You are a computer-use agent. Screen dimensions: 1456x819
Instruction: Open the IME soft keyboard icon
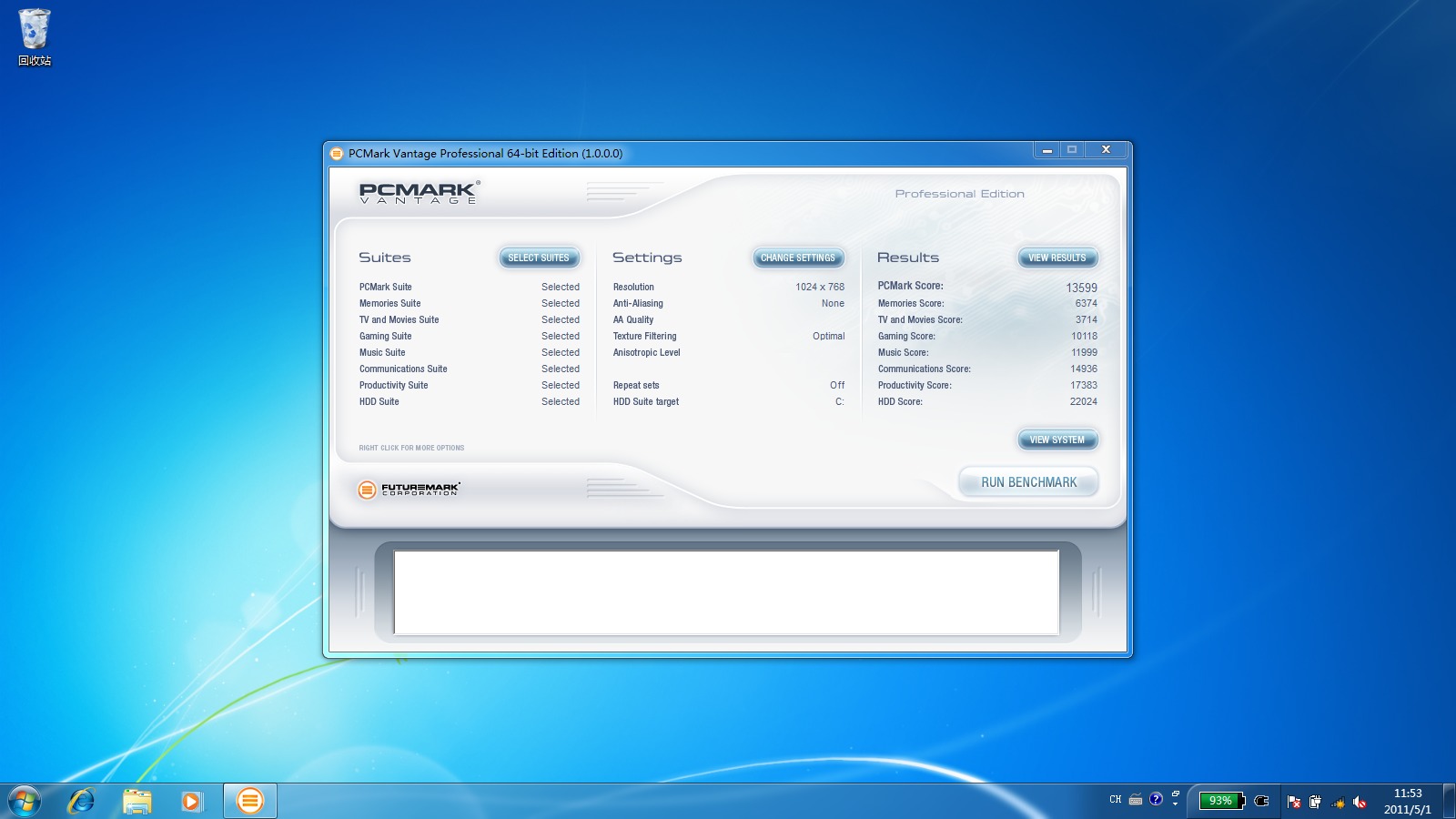click(1136, 800)
